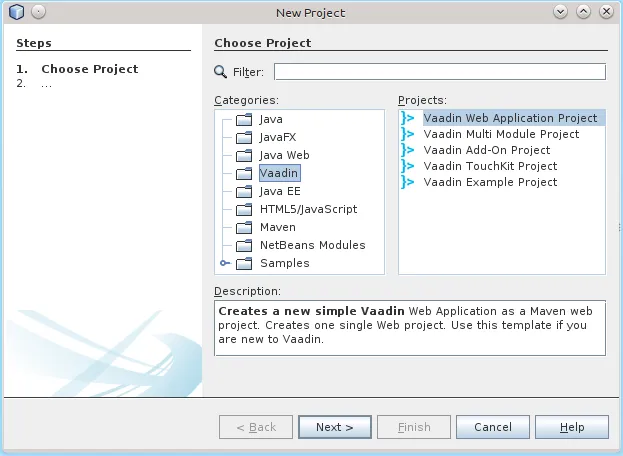
Task: Click the Maven category folder icon
Action: [x=244, y=227]
